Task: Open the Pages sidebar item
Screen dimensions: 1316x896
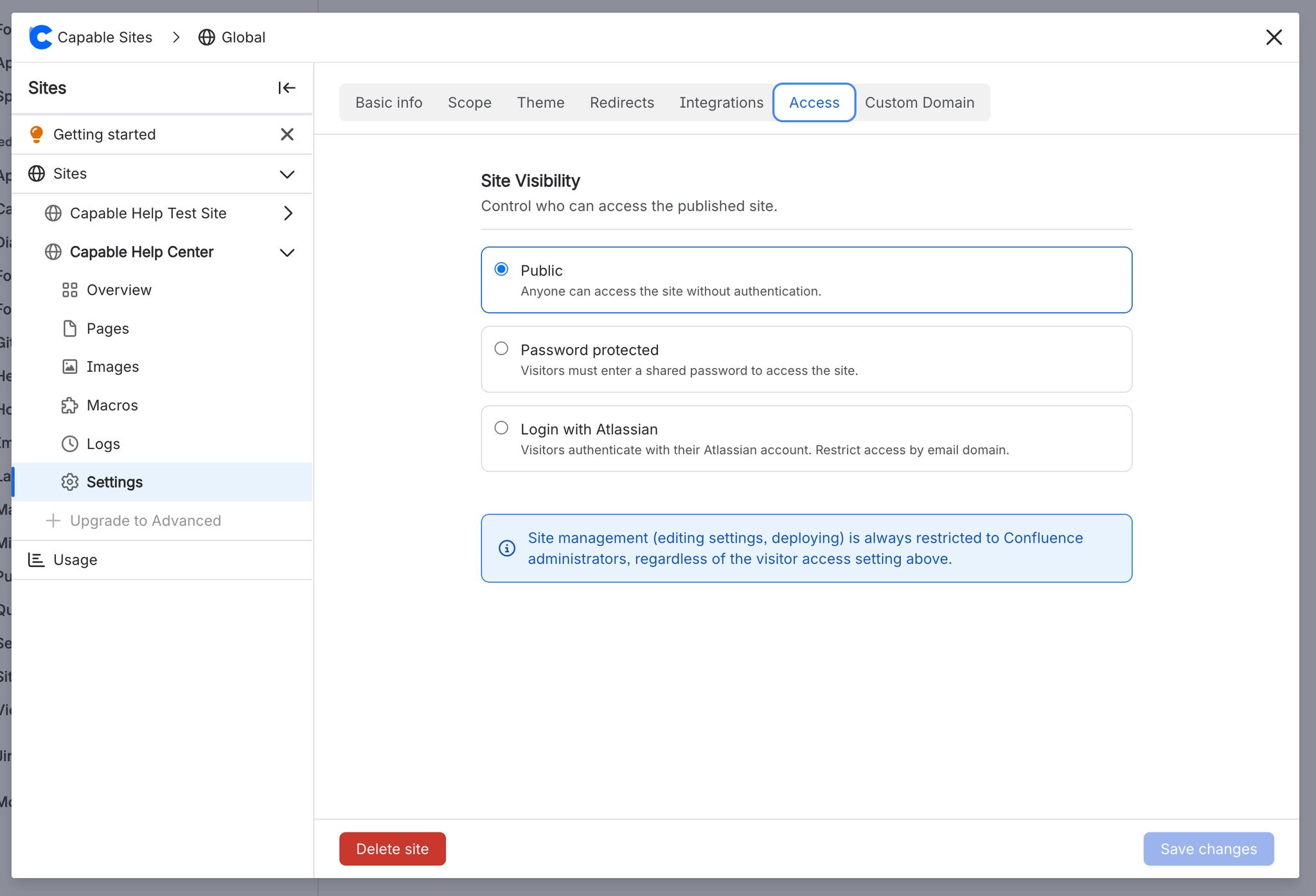Action: (x=163, y=329)
